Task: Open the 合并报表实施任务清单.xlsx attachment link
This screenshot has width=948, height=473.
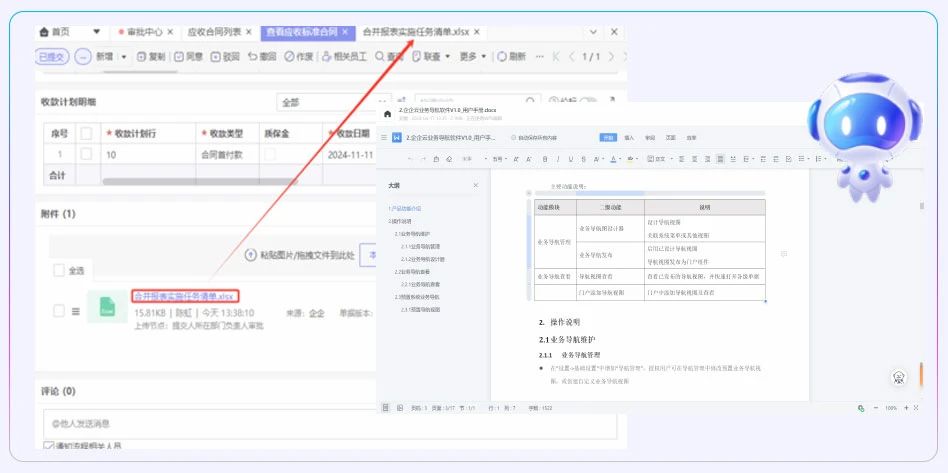Action: click(184, 296)
